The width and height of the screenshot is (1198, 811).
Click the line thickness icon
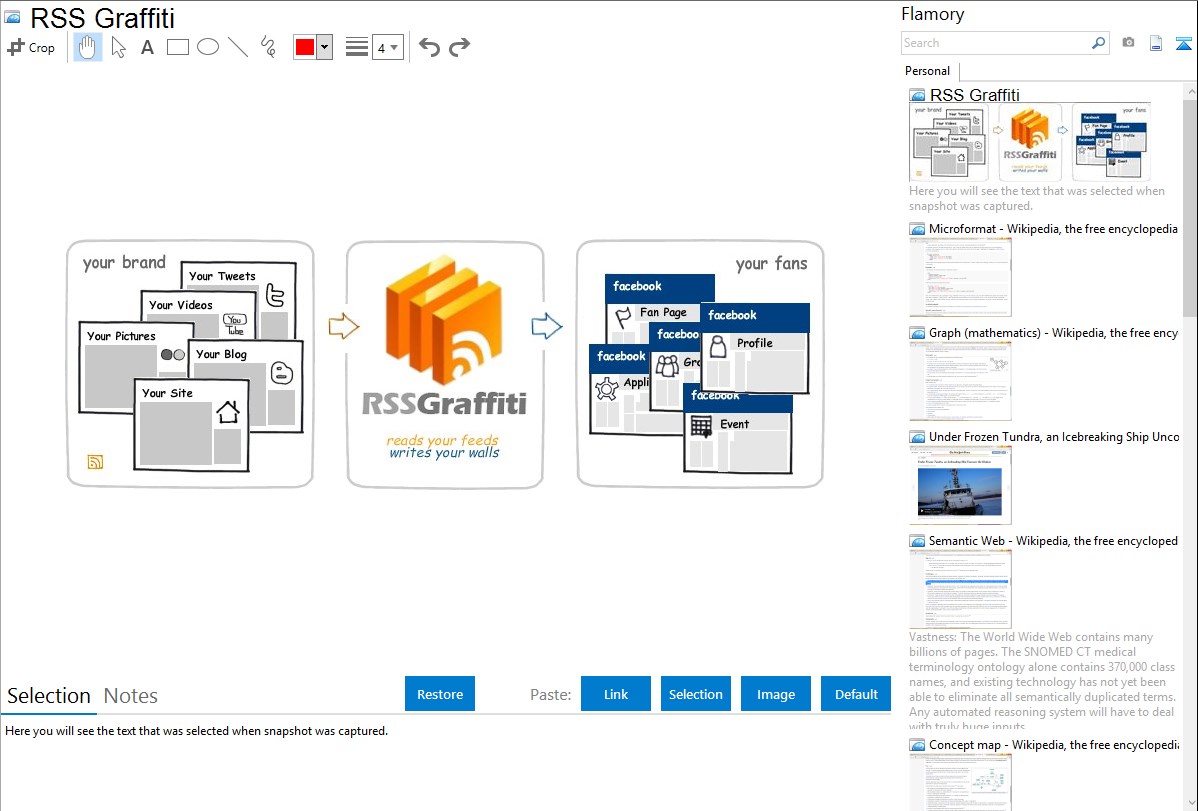[357, 47]
